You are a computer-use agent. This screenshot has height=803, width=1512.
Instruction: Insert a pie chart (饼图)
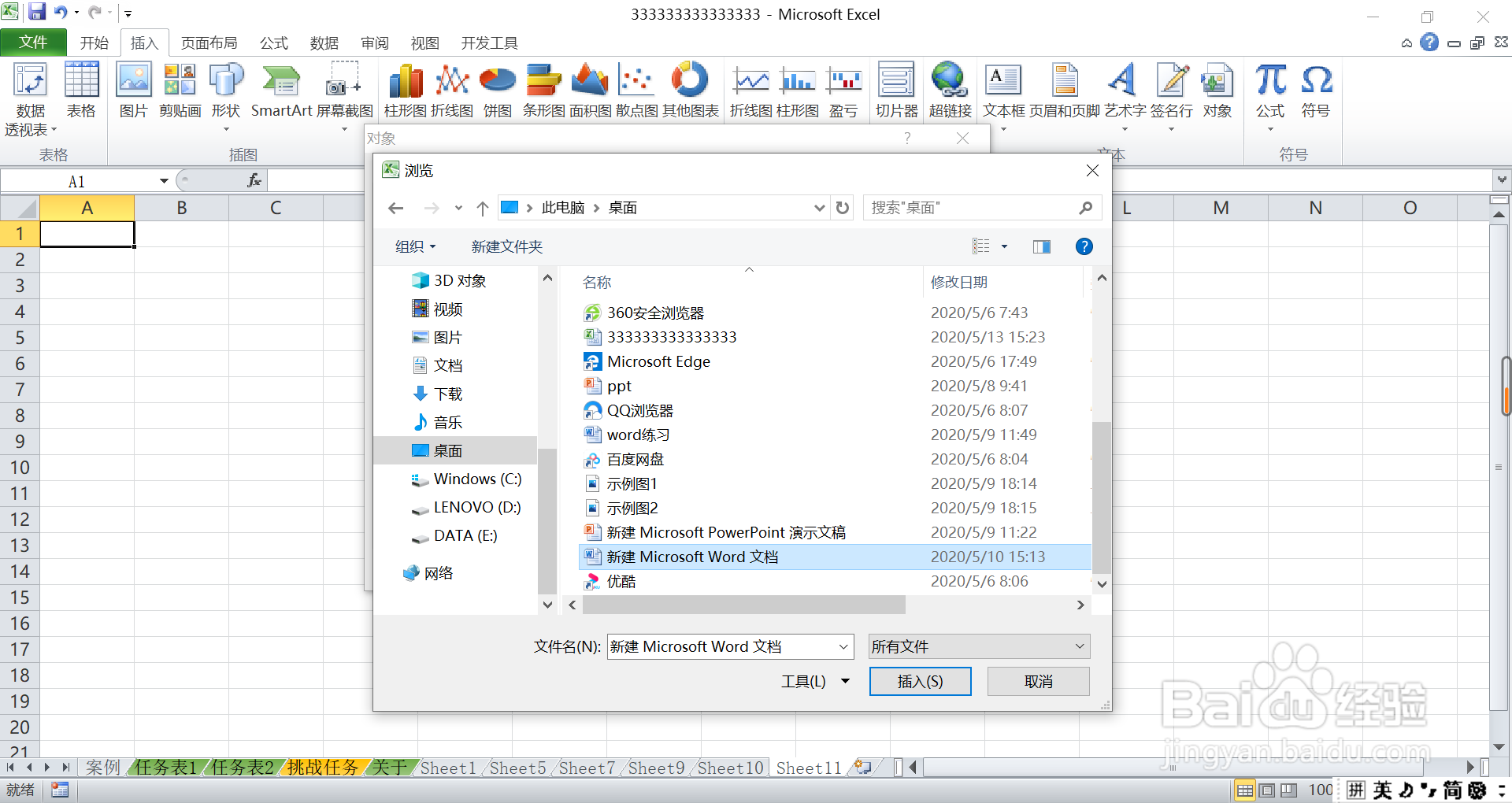click(498, 91)
